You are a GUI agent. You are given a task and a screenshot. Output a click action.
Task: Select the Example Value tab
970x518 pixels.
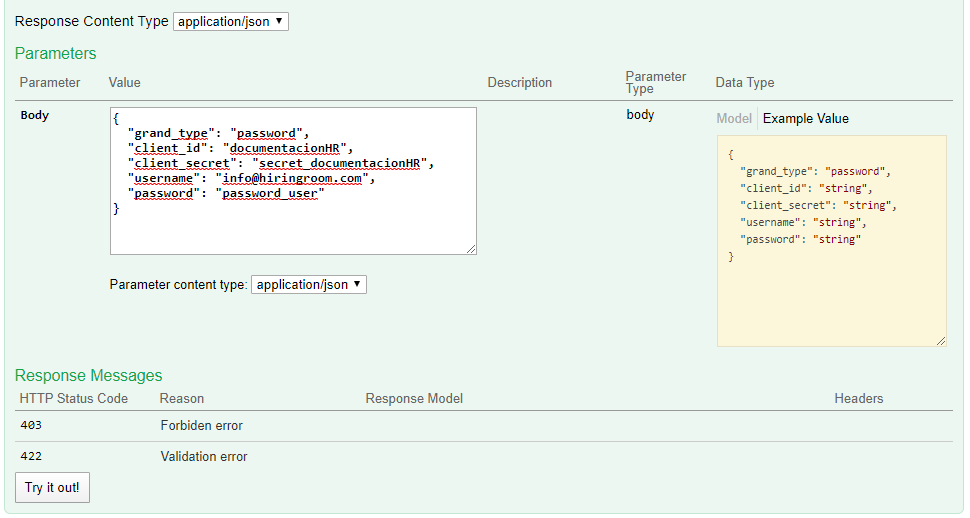tap(805, 119)
